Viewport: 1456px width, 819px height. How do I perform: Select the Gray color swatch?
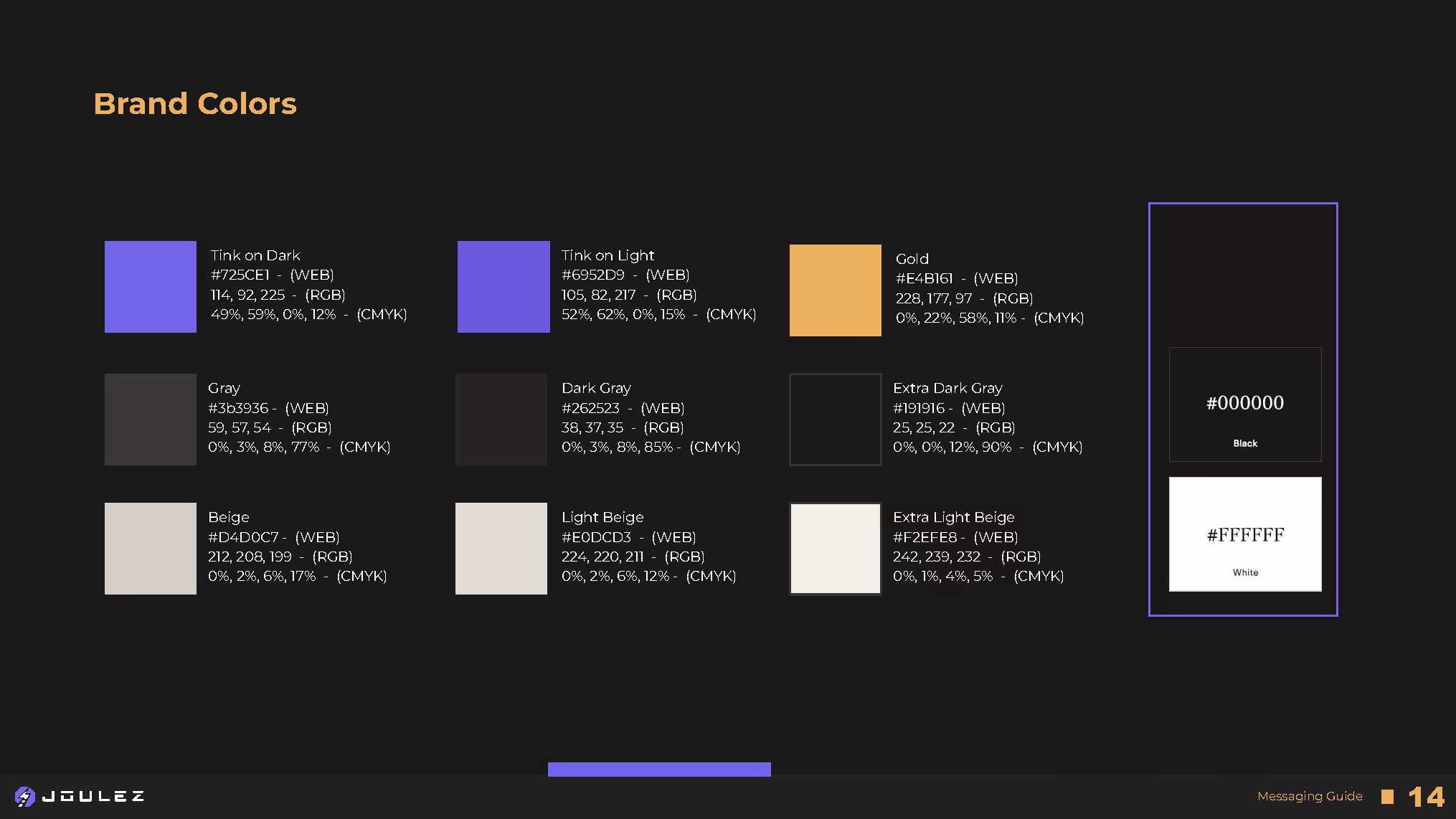click(151, 419)
